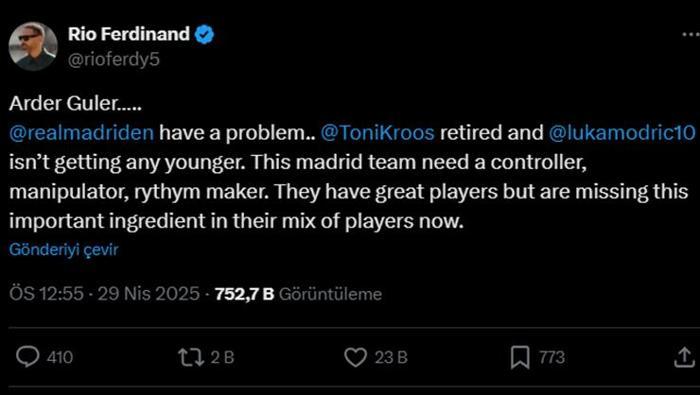This screenshot has width=700, height=395.
Task: Open the three-dot more options menu
Action: click(x=691, y=35)
